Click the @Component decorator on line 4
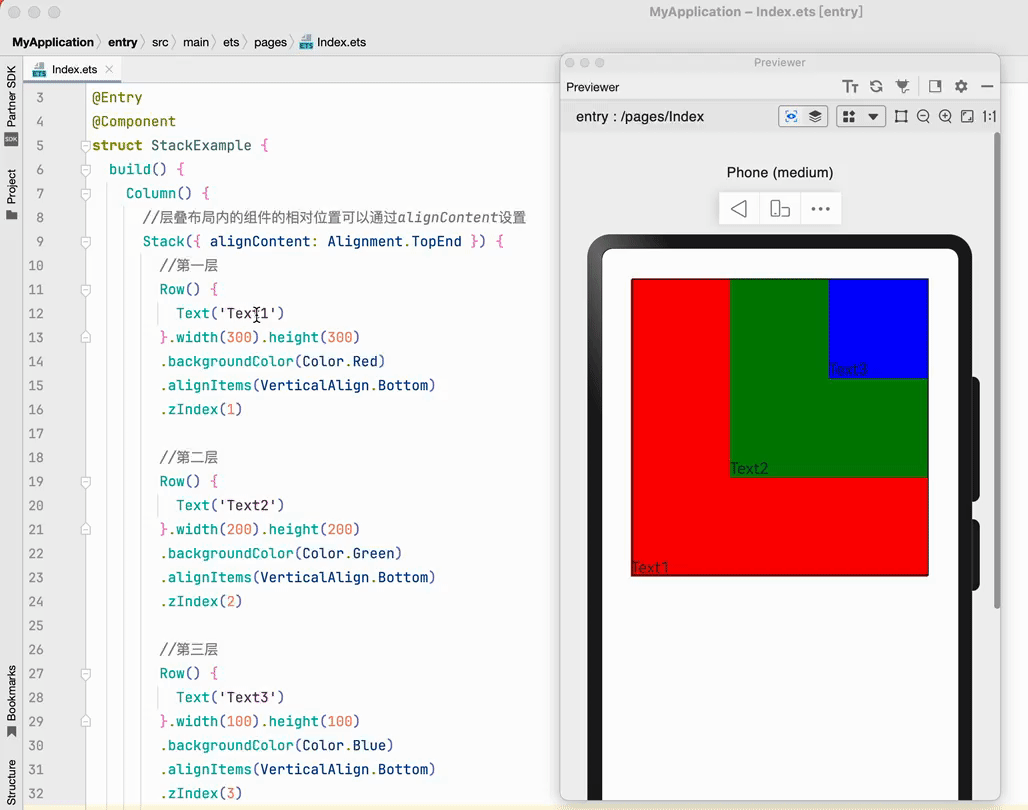Image resolution: width=1028 pixels, height=810 pixels. [134, 121]
